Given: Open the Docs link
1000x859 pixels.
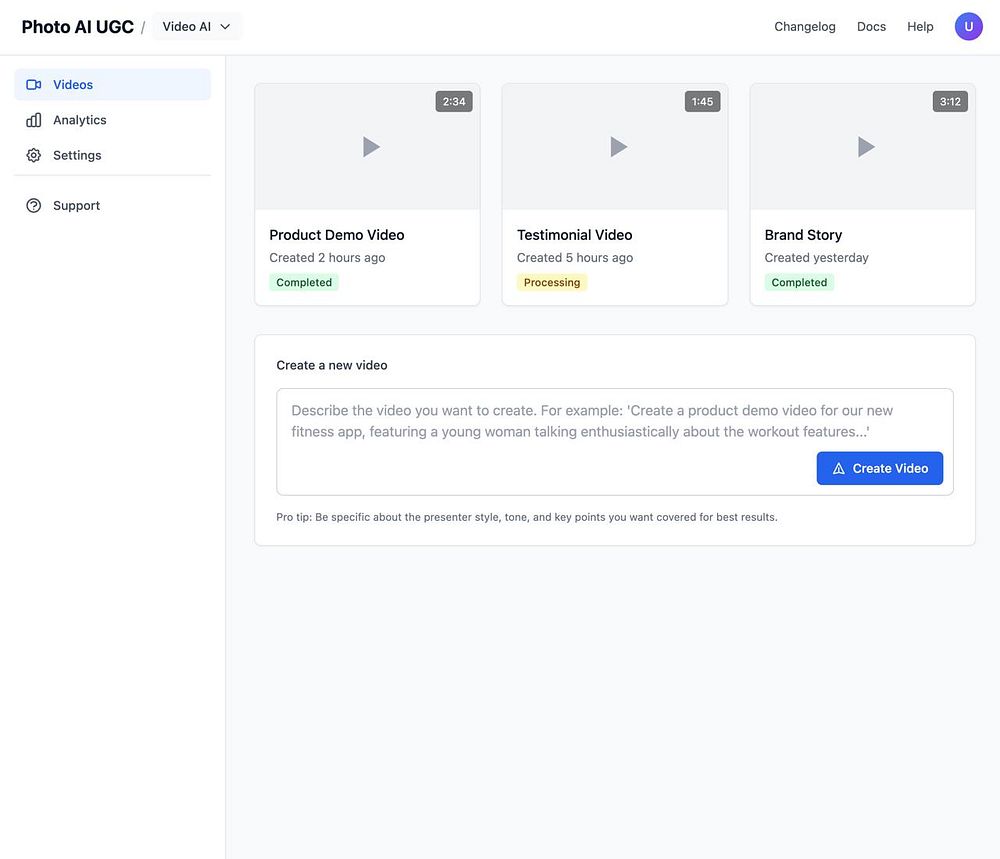Looking at the screenshot, I should tap(871, 27).
